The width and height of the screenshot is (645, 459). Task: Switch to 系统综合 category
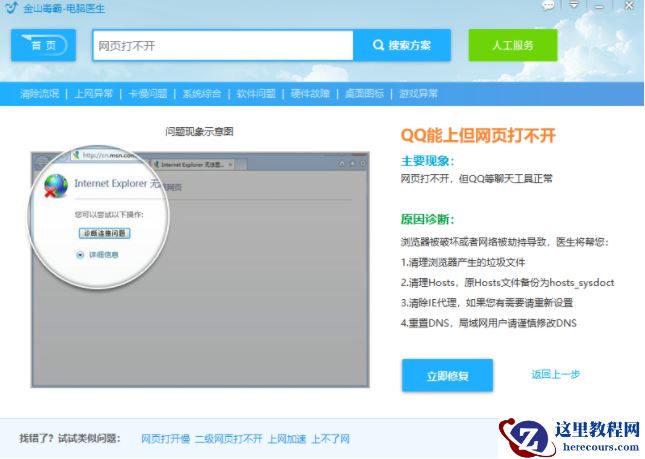202,94
